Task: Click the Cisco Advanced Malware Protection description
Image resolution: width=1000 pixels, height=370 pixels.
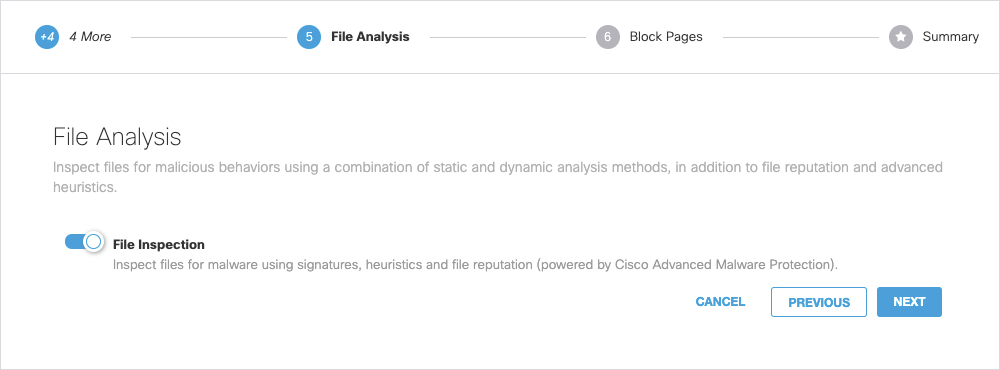Action: tap(475, 264)
